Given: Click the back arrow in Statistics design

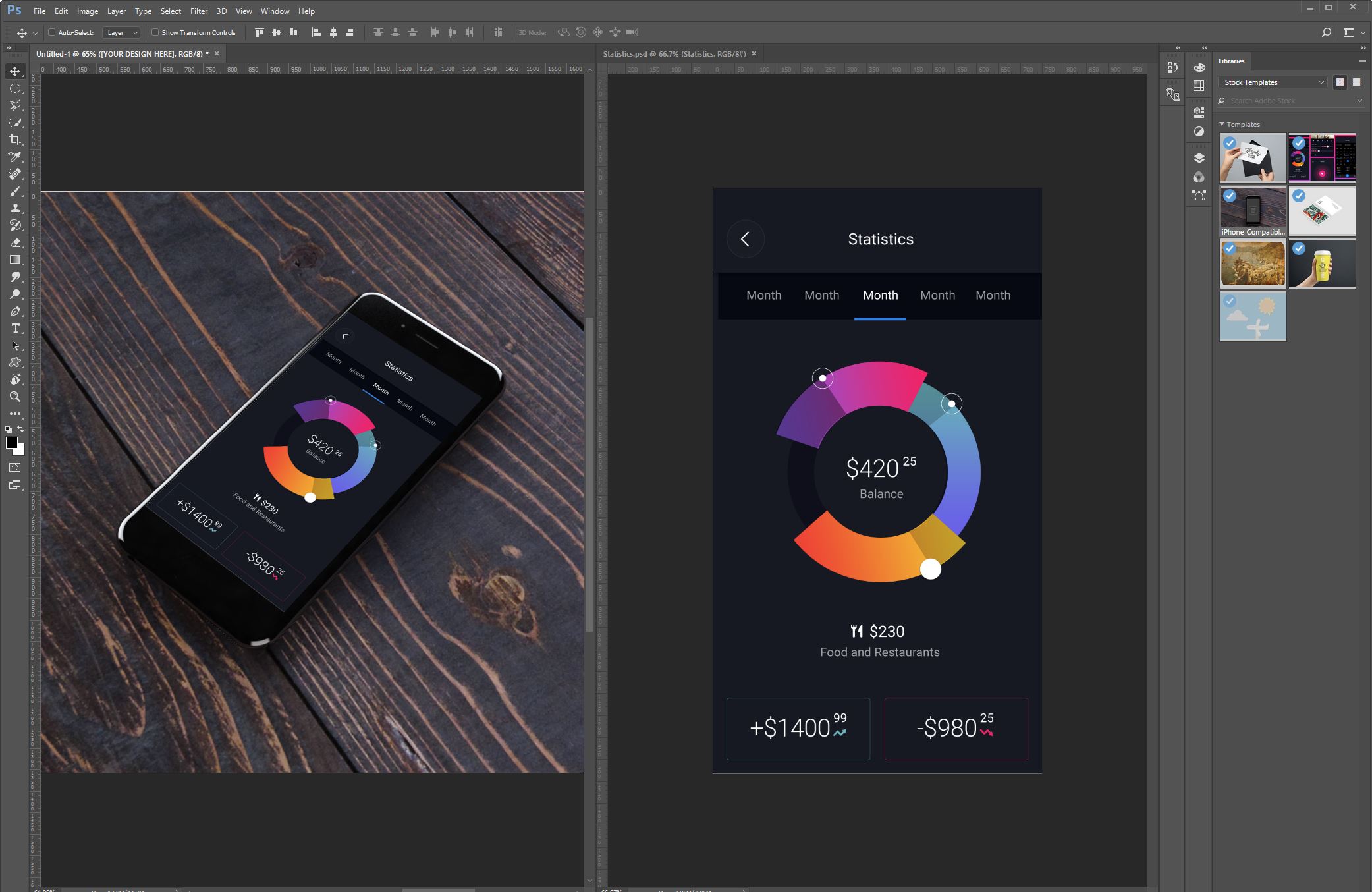Looking at the screenshot, I should pyautogui.click(x=746, y=238).
